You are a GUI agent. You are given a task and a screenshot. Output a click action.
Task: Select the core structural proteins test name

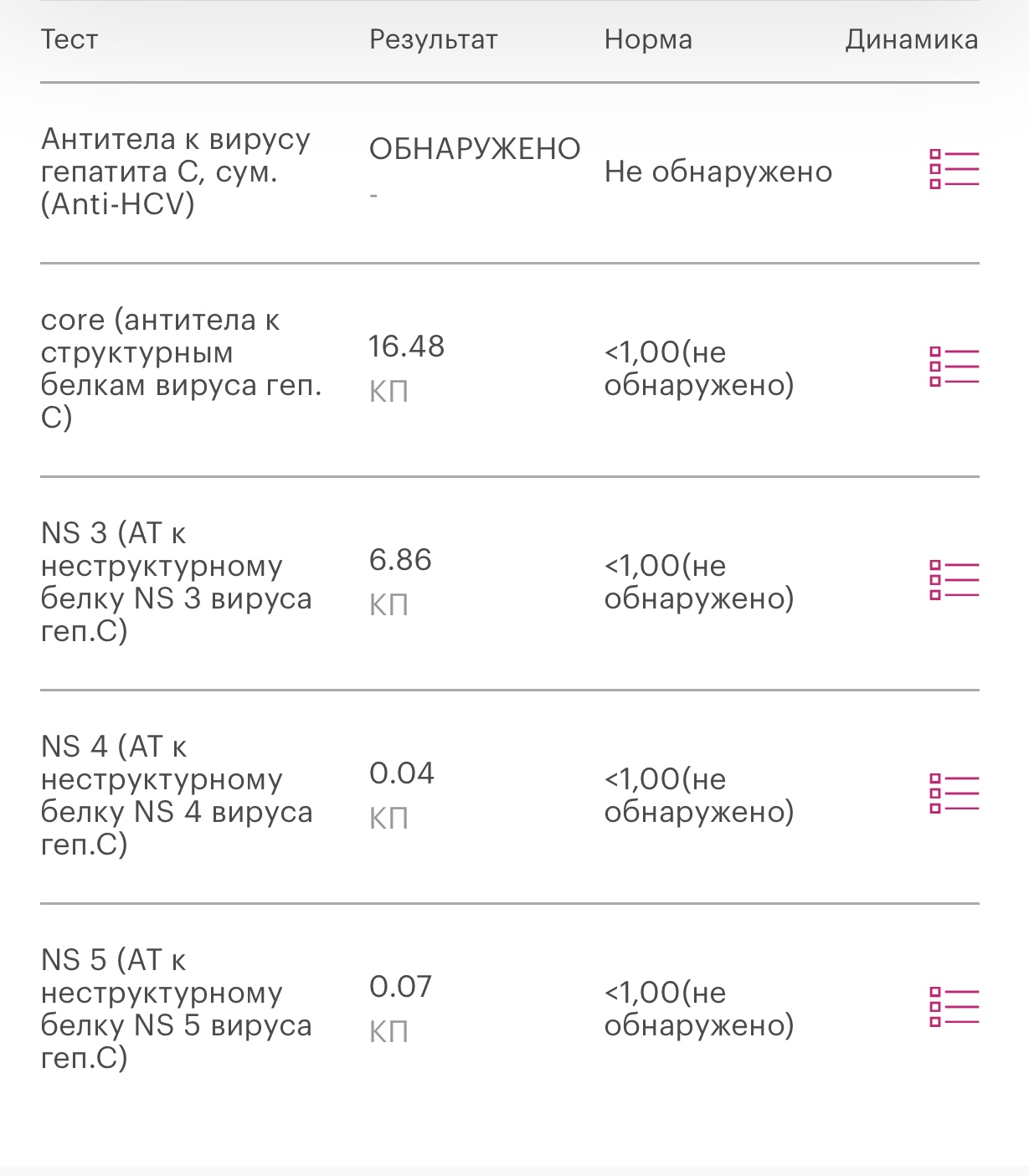coord(181,368)
